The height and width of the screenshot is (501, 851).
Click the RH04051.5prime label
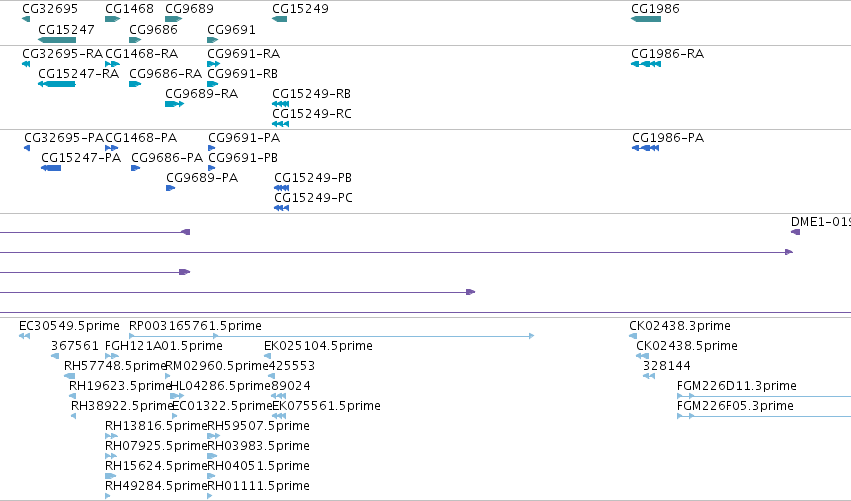(x=258, y=466)
